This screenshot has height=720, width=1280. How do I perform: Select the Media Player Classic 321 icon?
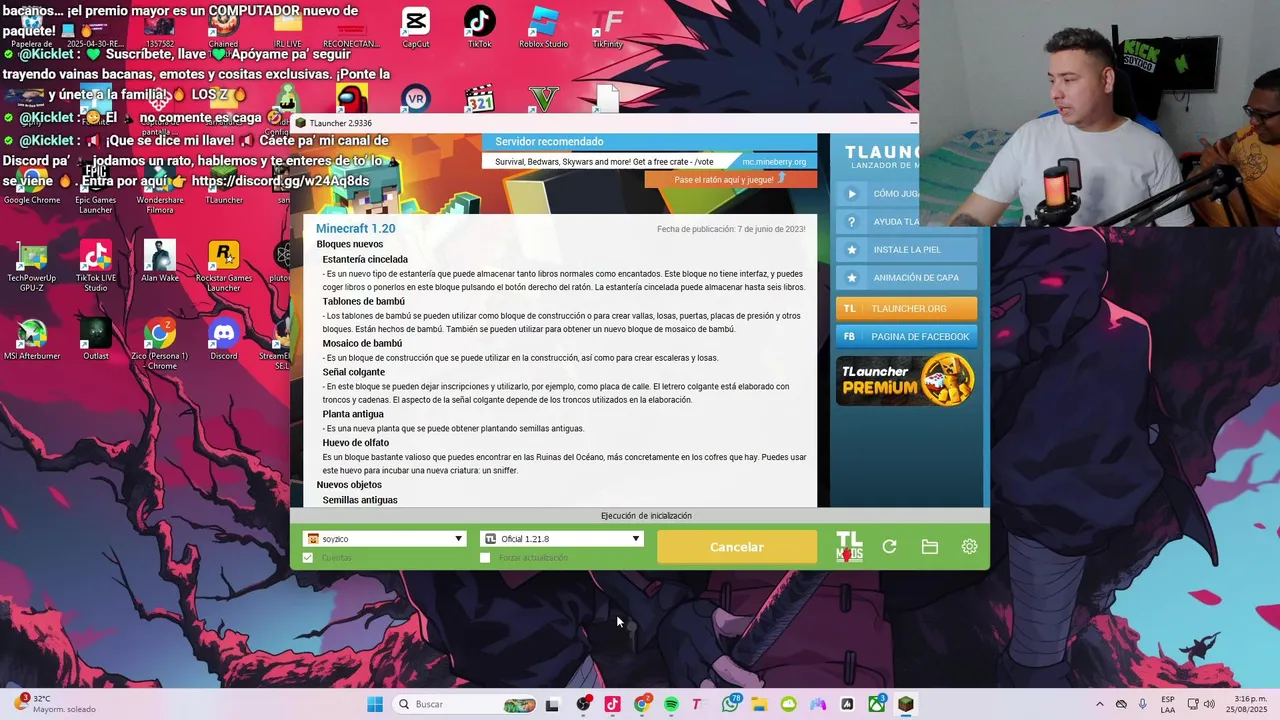[x=480, y=99]
